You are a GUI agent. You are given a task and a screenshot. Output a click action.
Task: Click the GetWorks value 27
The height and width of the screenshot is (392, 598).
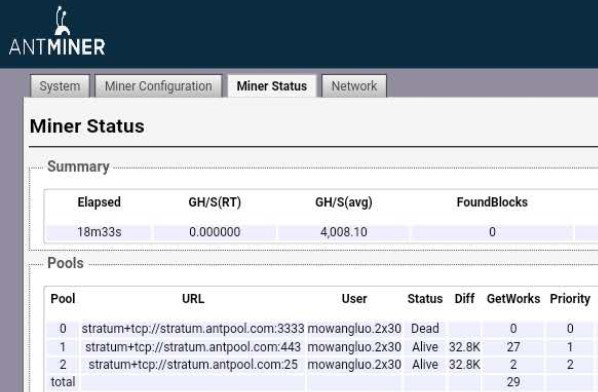pos(513,347)
